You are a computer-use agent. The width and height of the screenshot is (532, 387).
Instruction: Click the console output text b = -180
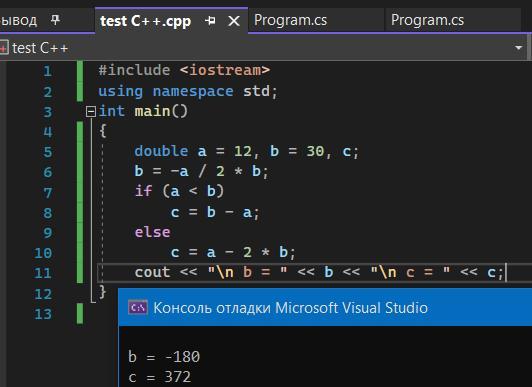pyautogui.click(x=164, y=357)
